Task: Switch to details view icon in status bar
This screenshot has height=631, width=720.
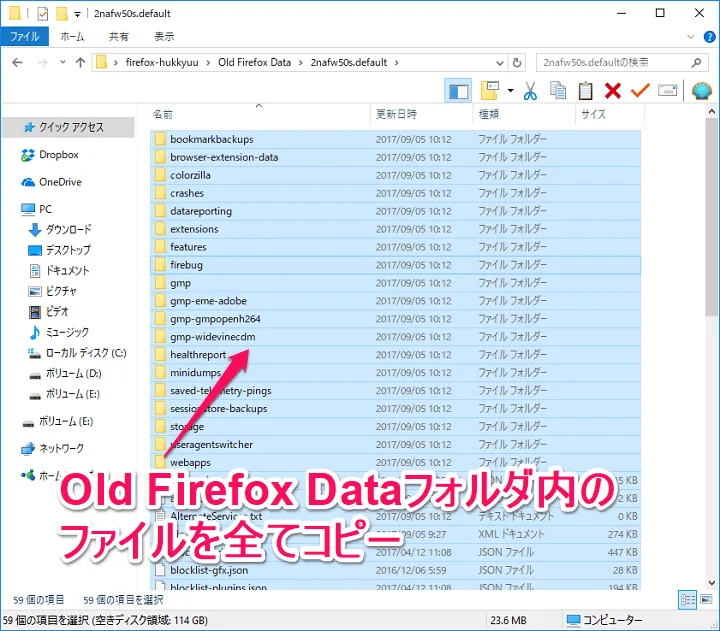Action: [687, 599]
